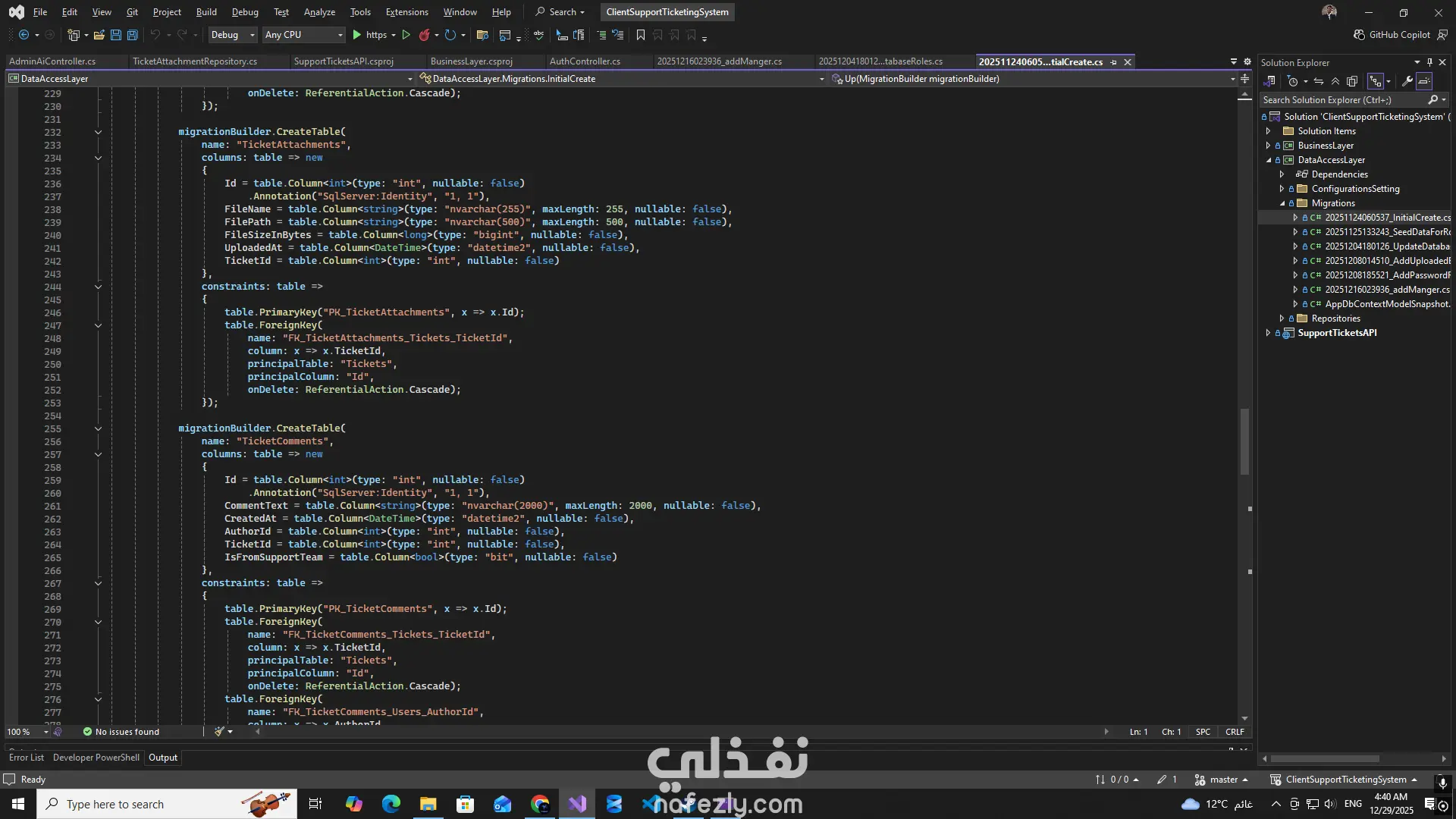Open the Build menu
1456x819 pixels.
coord(206,12)
